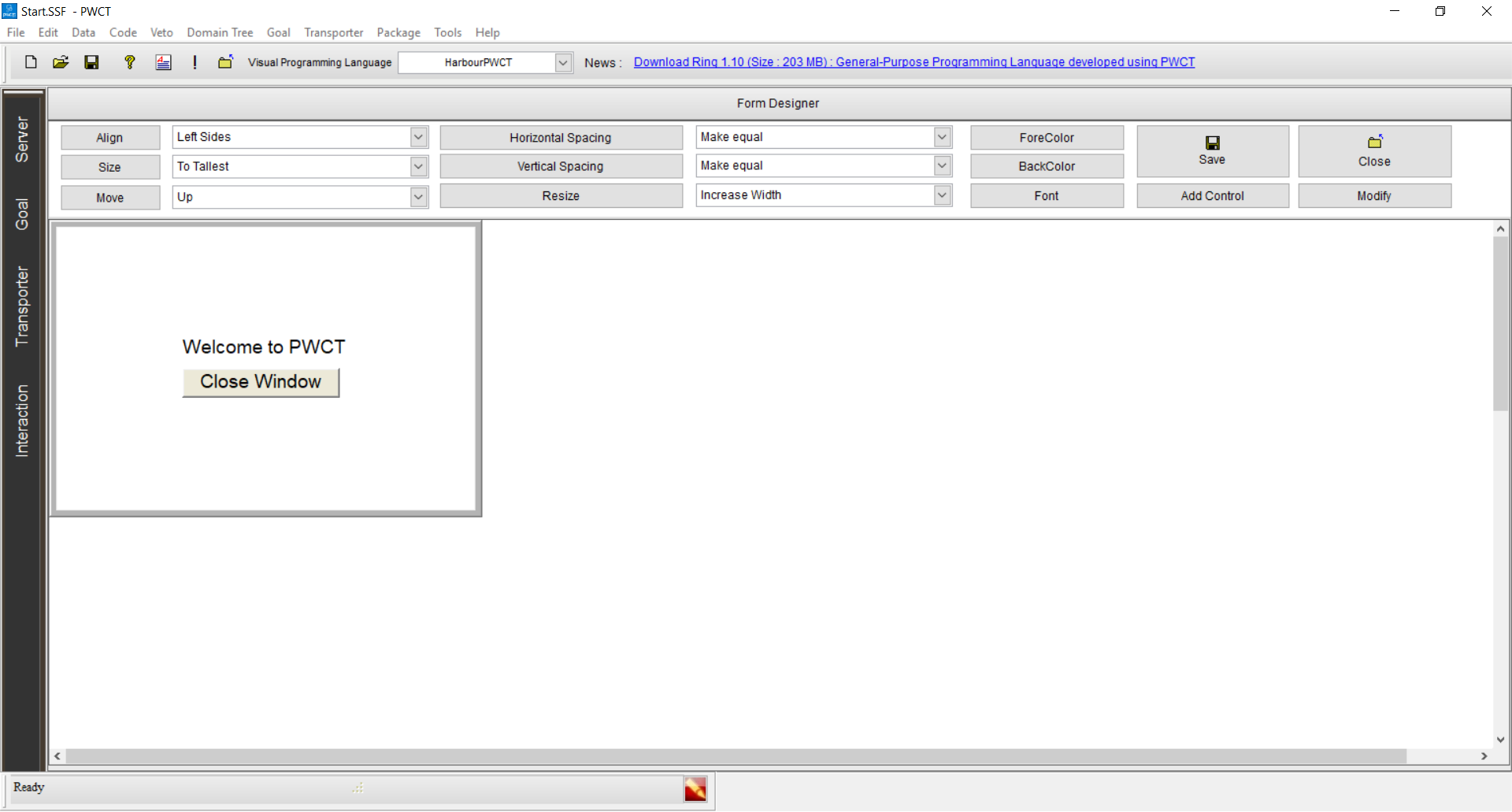This screenshot has height=812, width=1512.
Task: Click the Horizontal Spacing button
Action: tap(561, 138)
